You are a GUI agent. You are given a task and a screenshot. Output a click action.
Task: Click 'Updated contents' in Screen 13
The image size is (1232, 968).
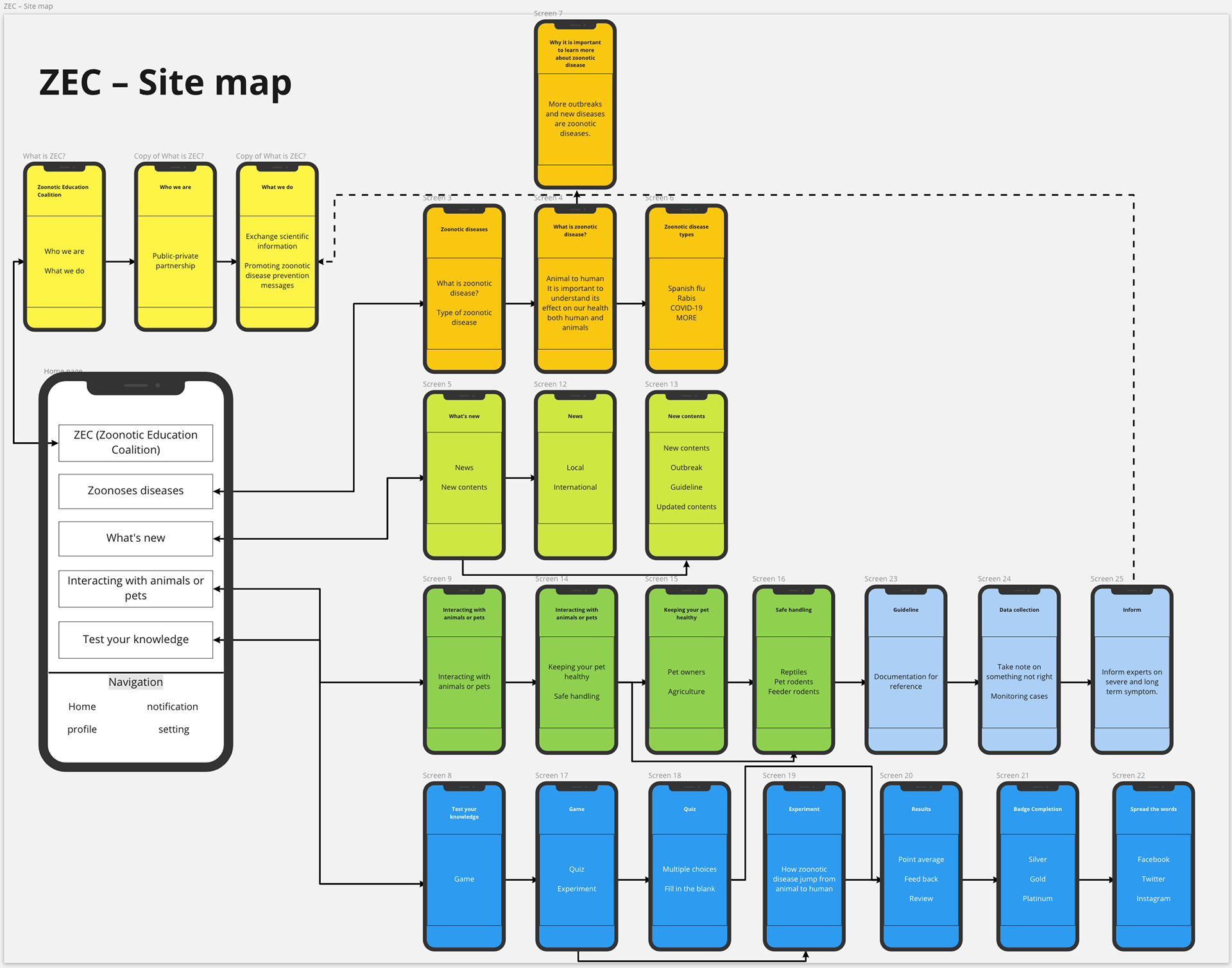(687, 507)
